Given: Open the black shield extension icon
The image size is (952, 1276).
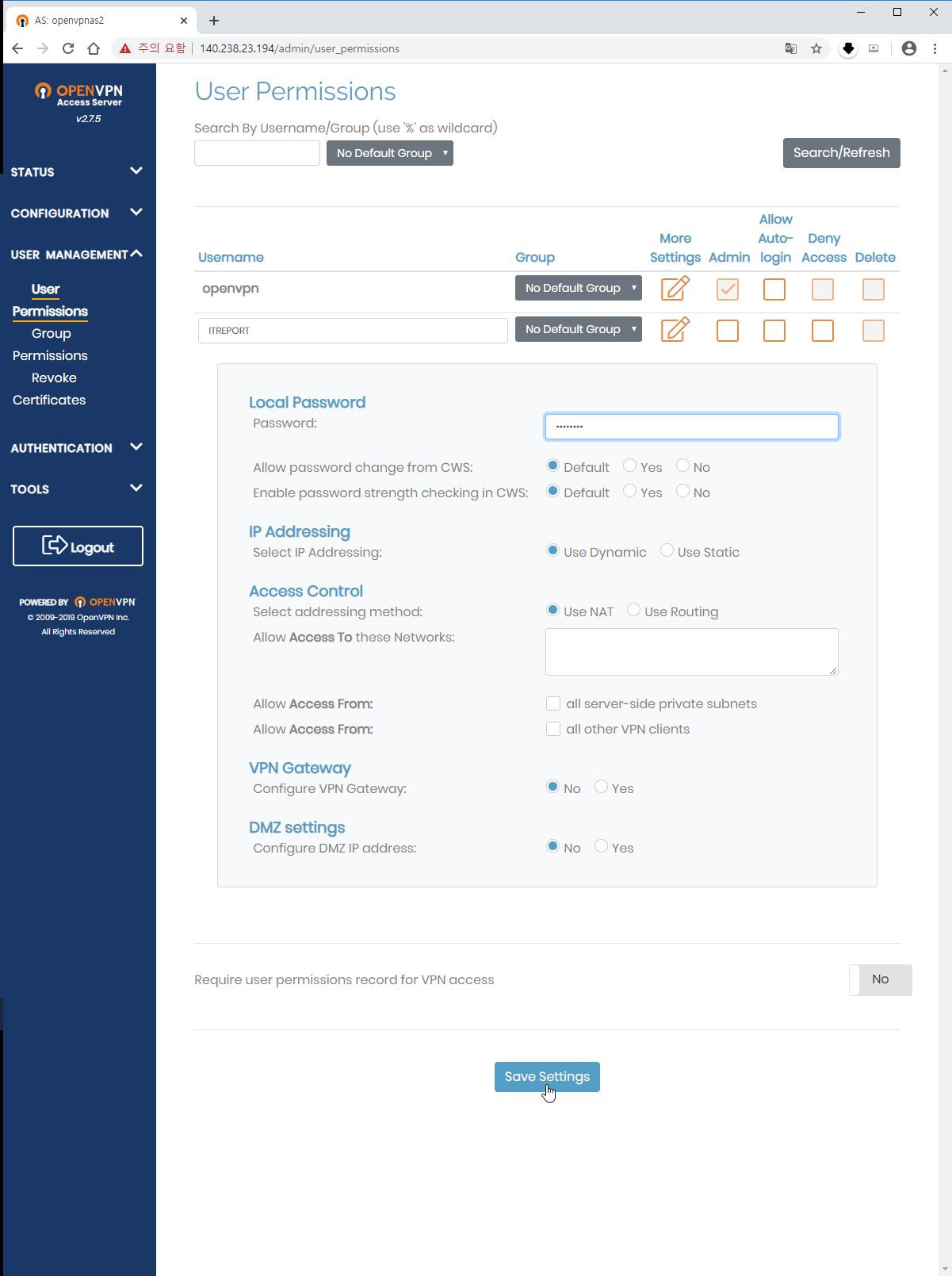Looking at the screenshot, I should tap(848, 48).
